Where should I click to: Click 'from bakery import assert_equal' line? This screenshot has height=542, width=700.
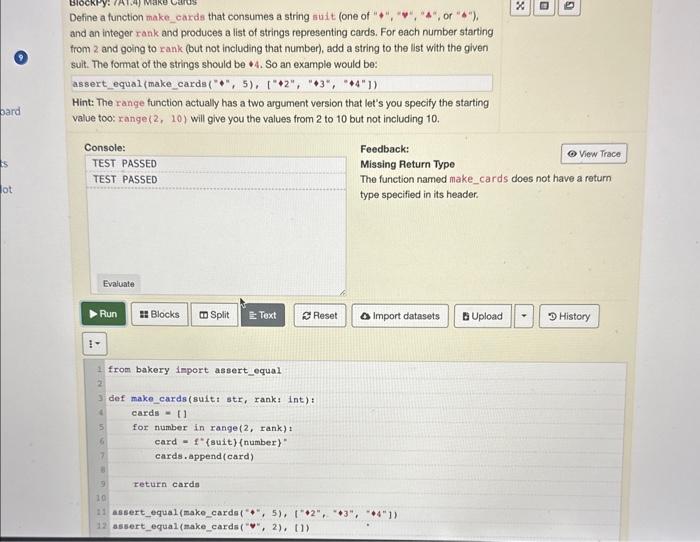[x=195, y=370]
